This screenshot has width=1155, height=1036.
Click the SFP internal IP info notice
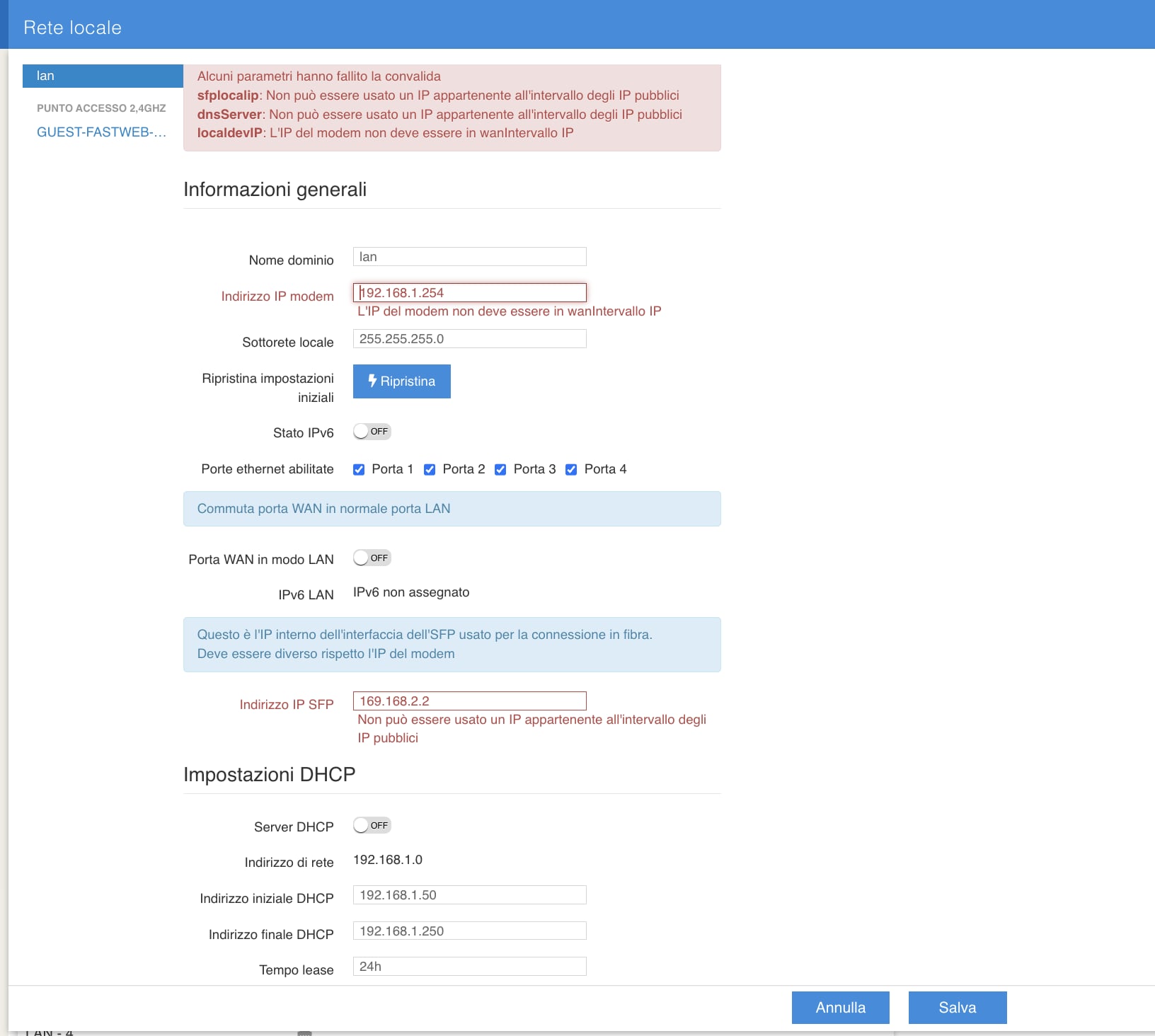point(452,645)
